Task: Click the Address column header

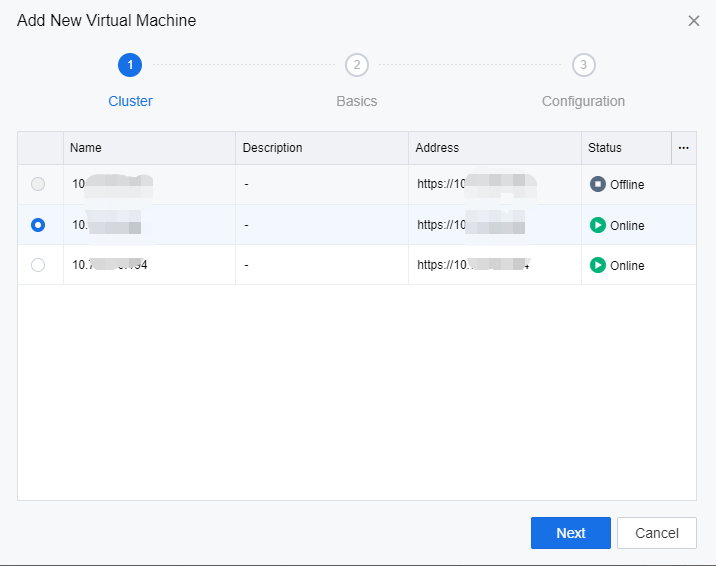Action: pos(437,148)
